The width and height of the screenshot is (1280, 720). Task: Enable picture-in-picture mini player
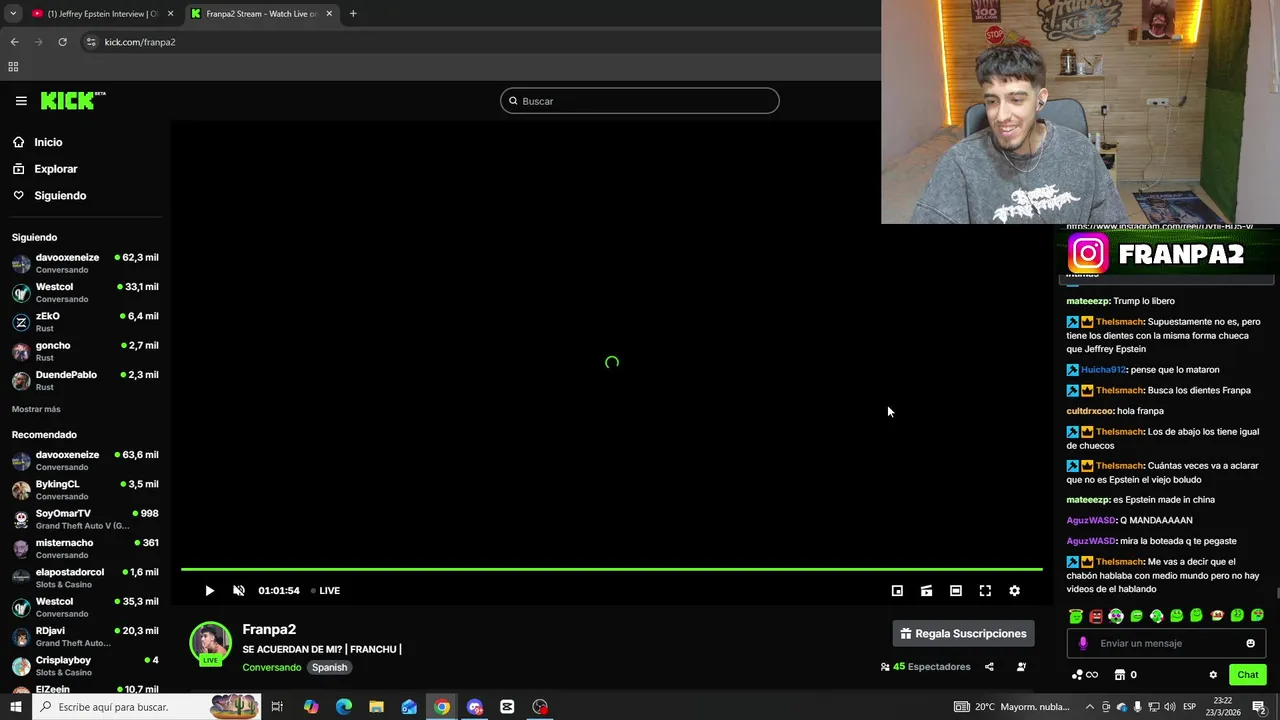pos(897,591)
